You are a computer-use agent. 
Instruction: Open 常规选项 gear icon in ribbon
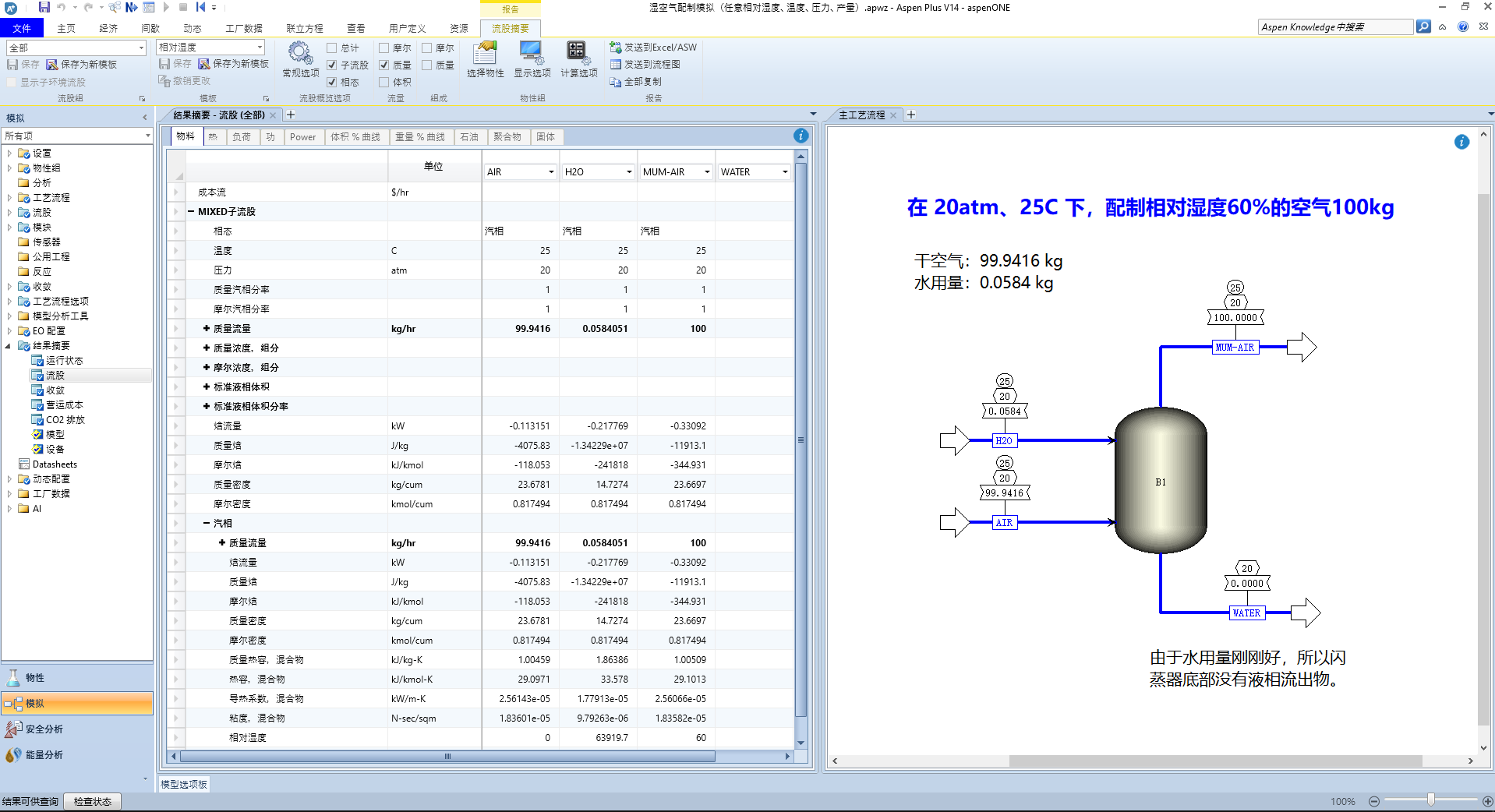coord(300,59)
